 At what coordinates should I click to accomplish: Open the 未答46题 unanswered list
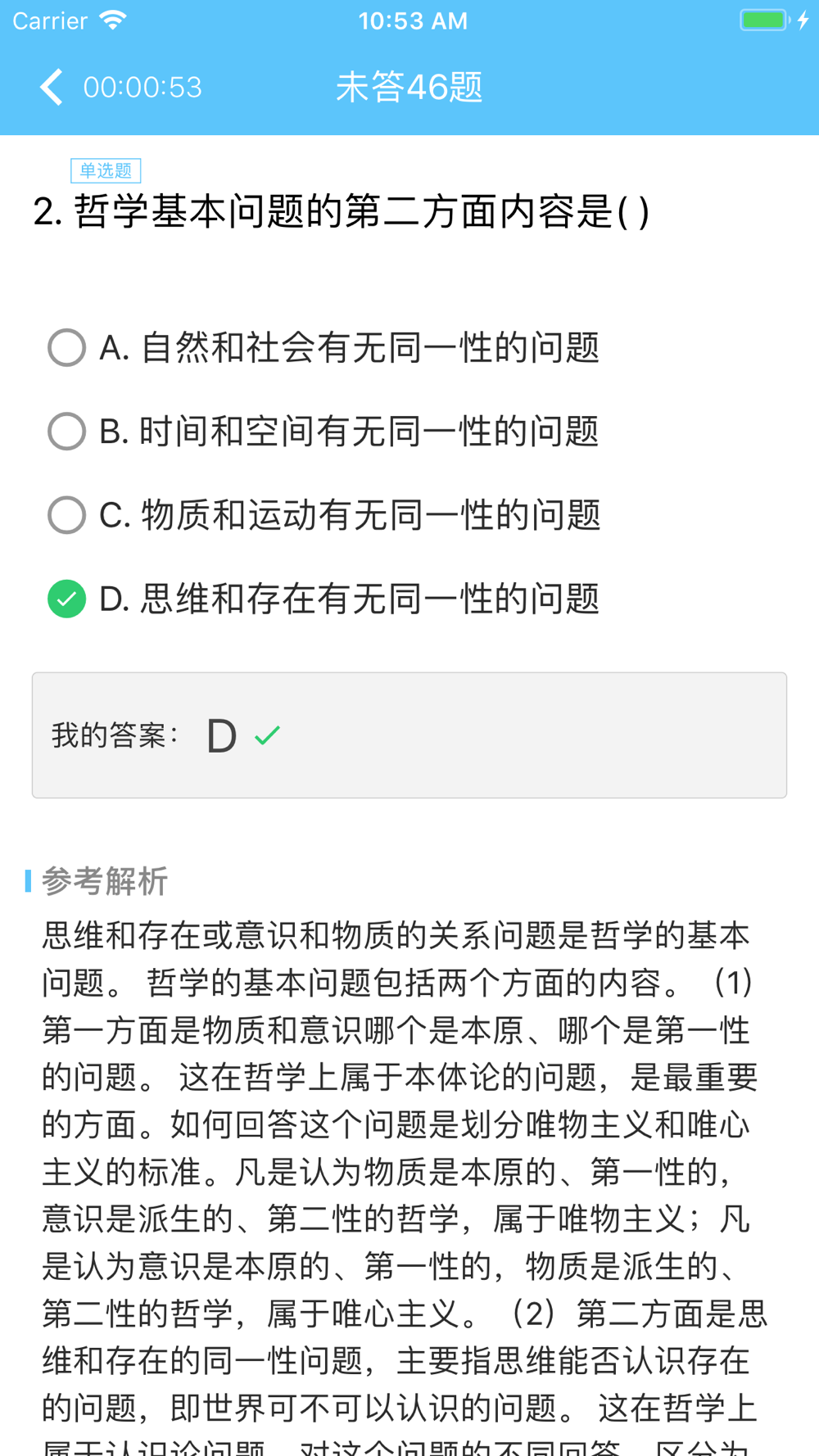[409, 87]
